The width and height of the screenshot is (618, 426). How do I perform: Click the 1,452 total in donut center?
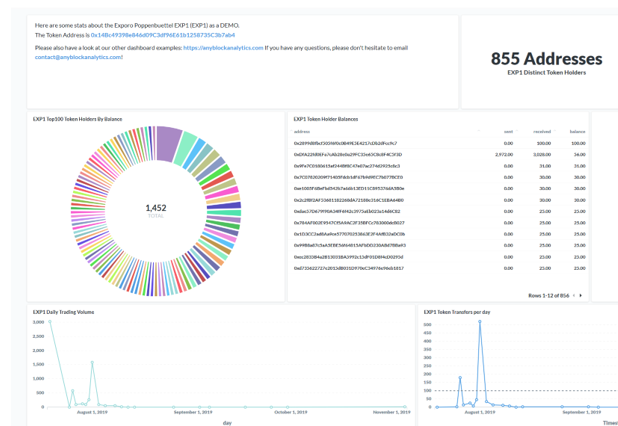click(156, 208)
